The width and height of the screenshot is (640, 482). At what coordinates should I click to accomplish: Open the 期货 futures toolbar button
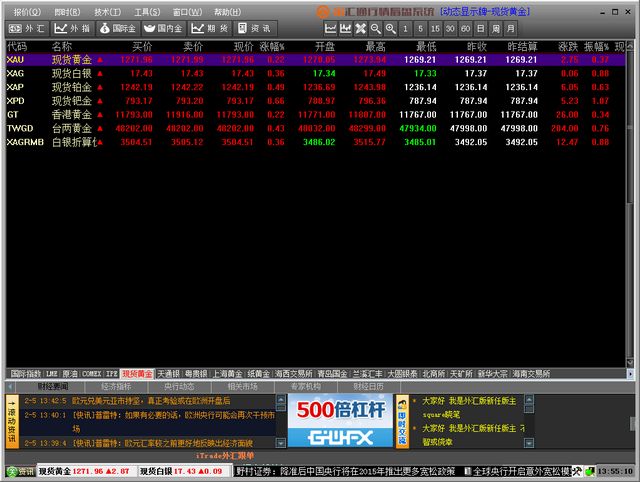coord(209,29)
